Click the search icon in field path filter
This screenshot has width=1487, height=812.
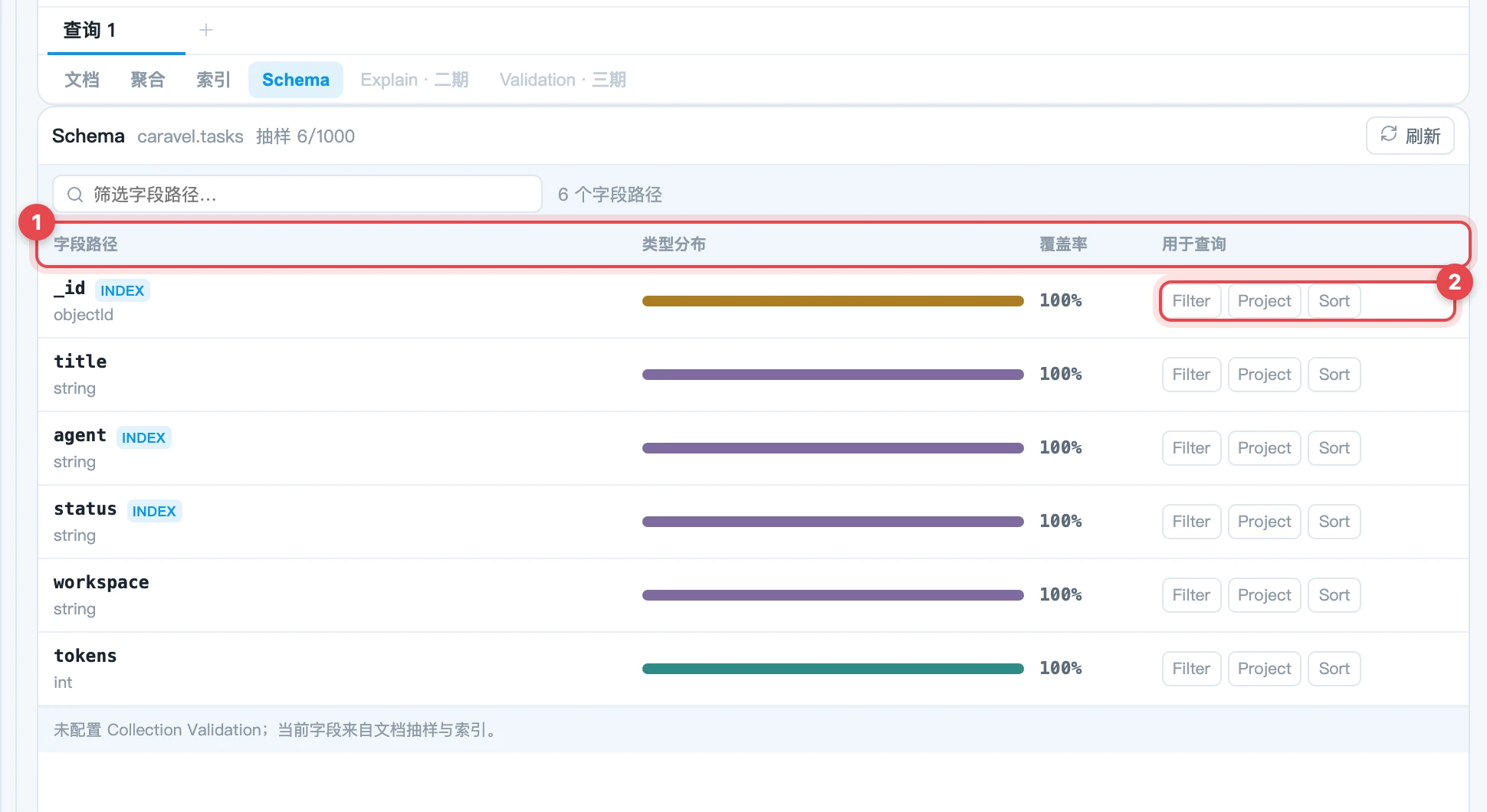click(x=75, y=195)
